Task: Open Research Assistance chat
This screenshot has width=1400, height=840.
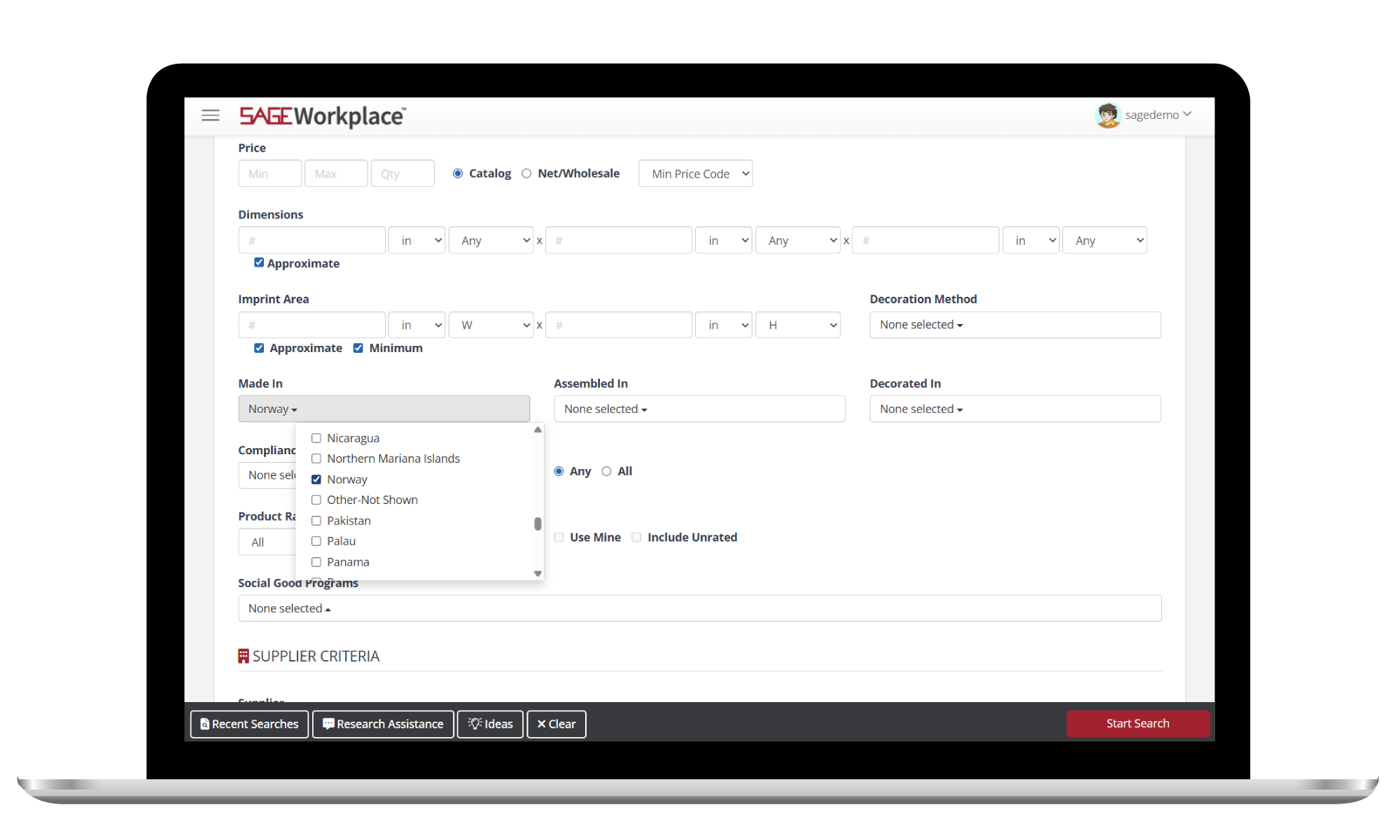Action: tap(383, 724)
